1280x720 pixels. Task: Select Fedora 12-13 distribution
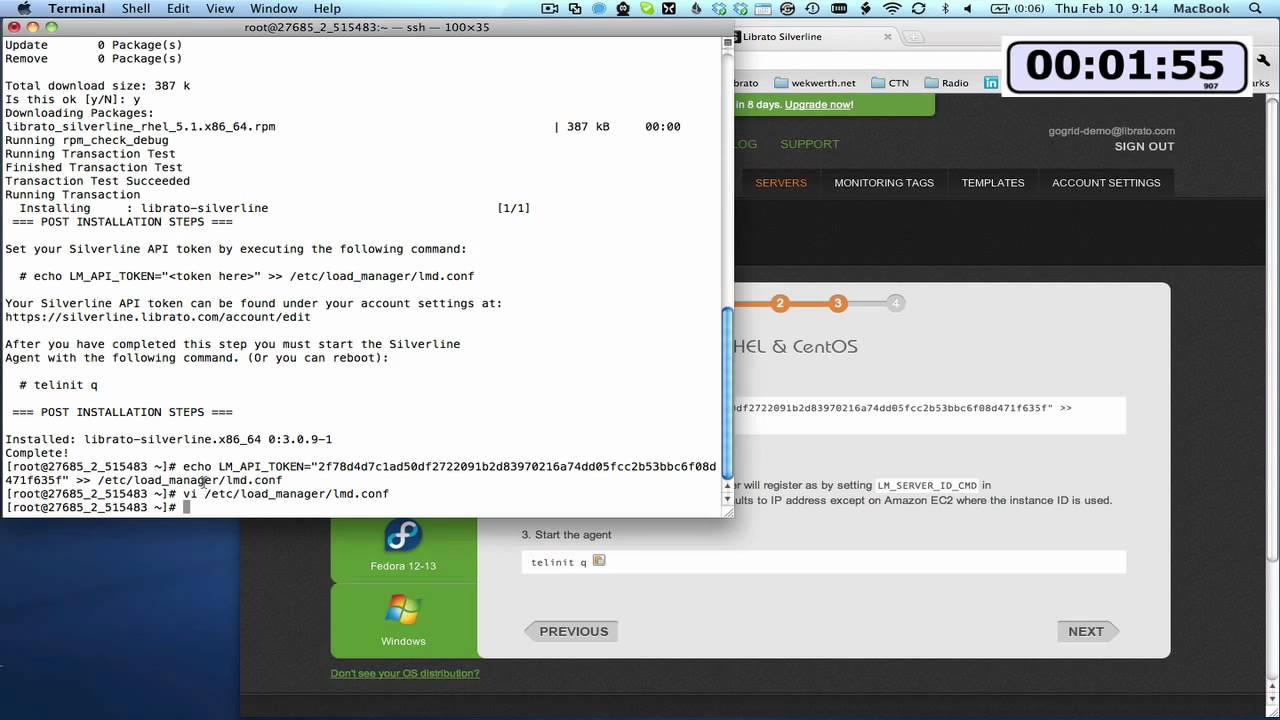pyautogui.click(x=403, y=548)
